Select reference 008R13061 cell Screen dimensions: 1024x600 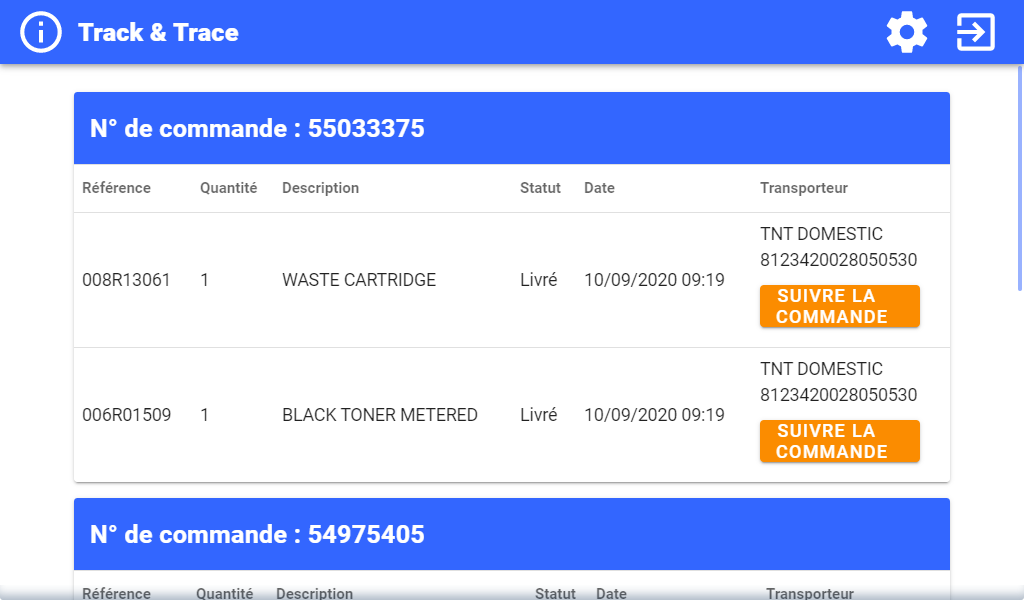(126, 280)
